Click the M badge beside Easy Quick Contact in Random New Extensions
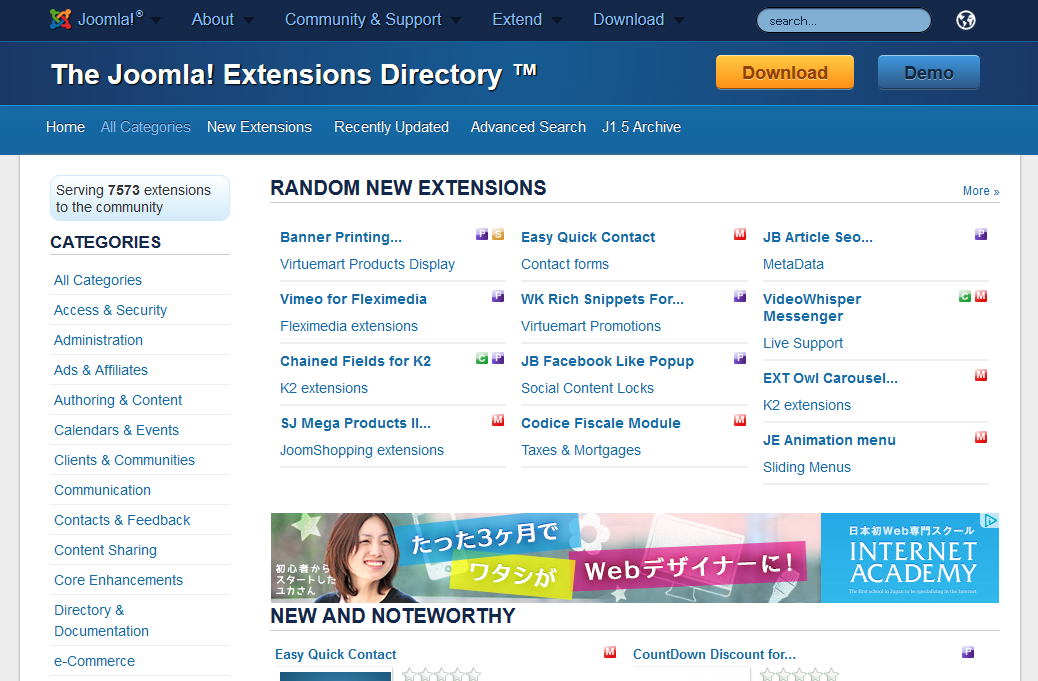1038x681 pixels. pos(740,234)
